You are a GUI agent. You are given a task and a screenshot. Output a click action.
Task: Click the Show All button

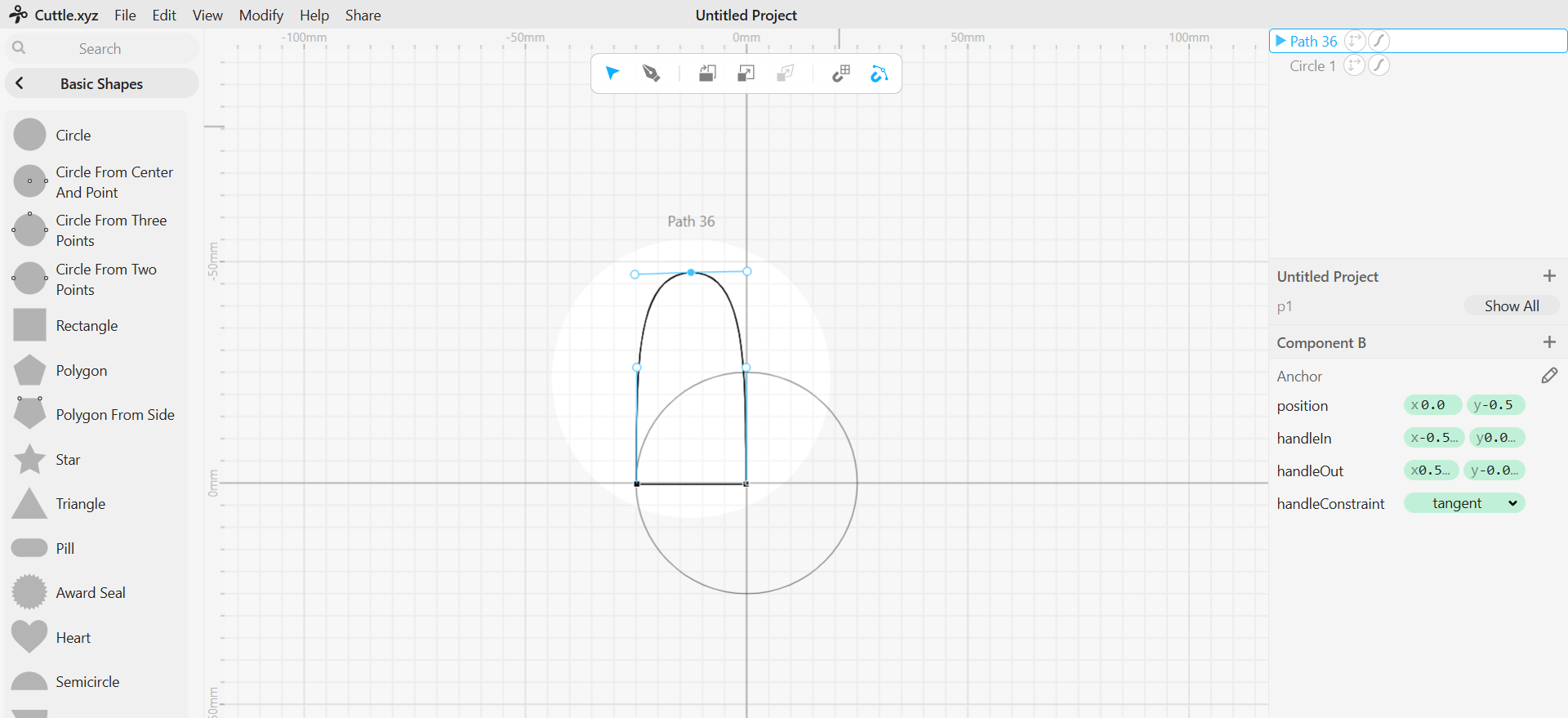tap(1512, 305)
